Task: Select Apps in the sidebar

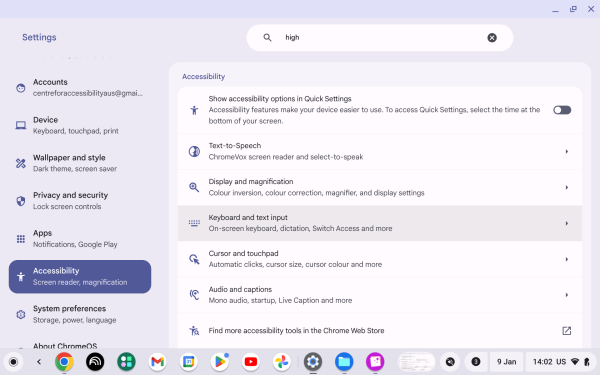Action: point(80,239)
